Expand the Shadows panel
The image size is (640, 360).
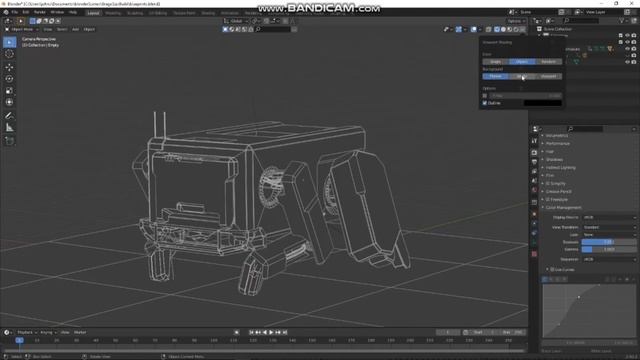coord(554,160)
